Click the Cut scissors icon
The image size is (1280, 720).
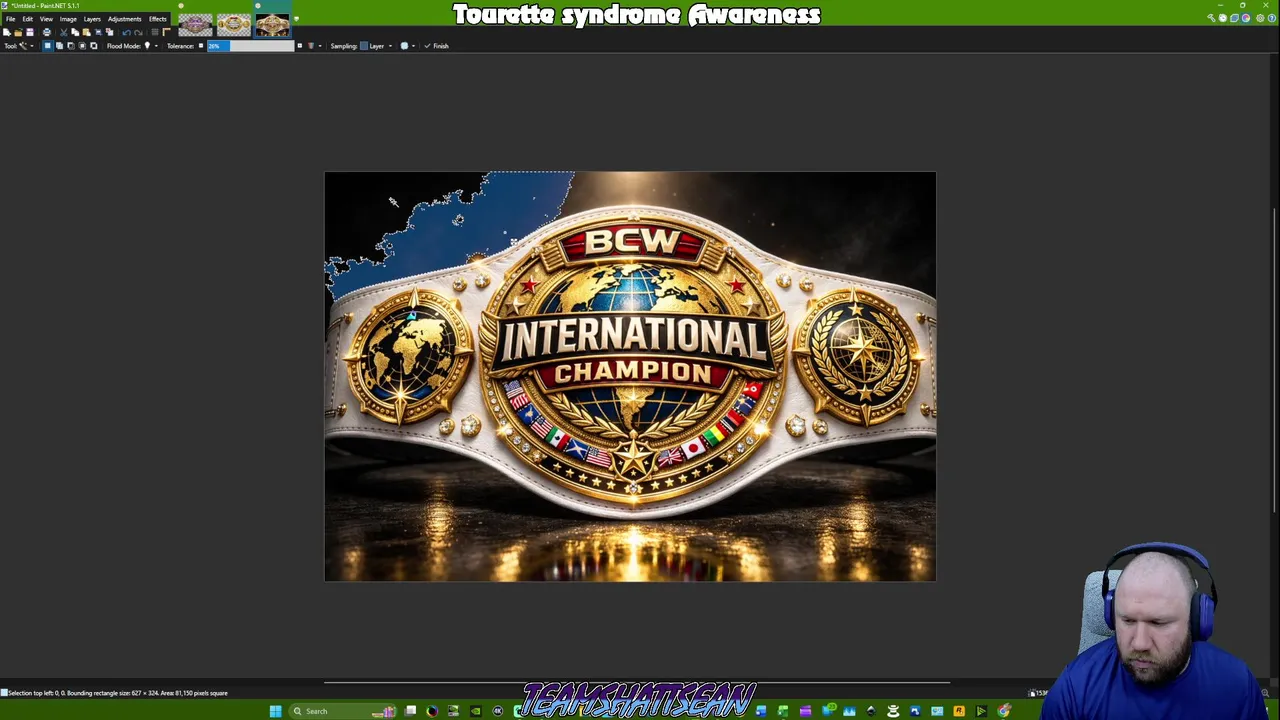[64, 33]
